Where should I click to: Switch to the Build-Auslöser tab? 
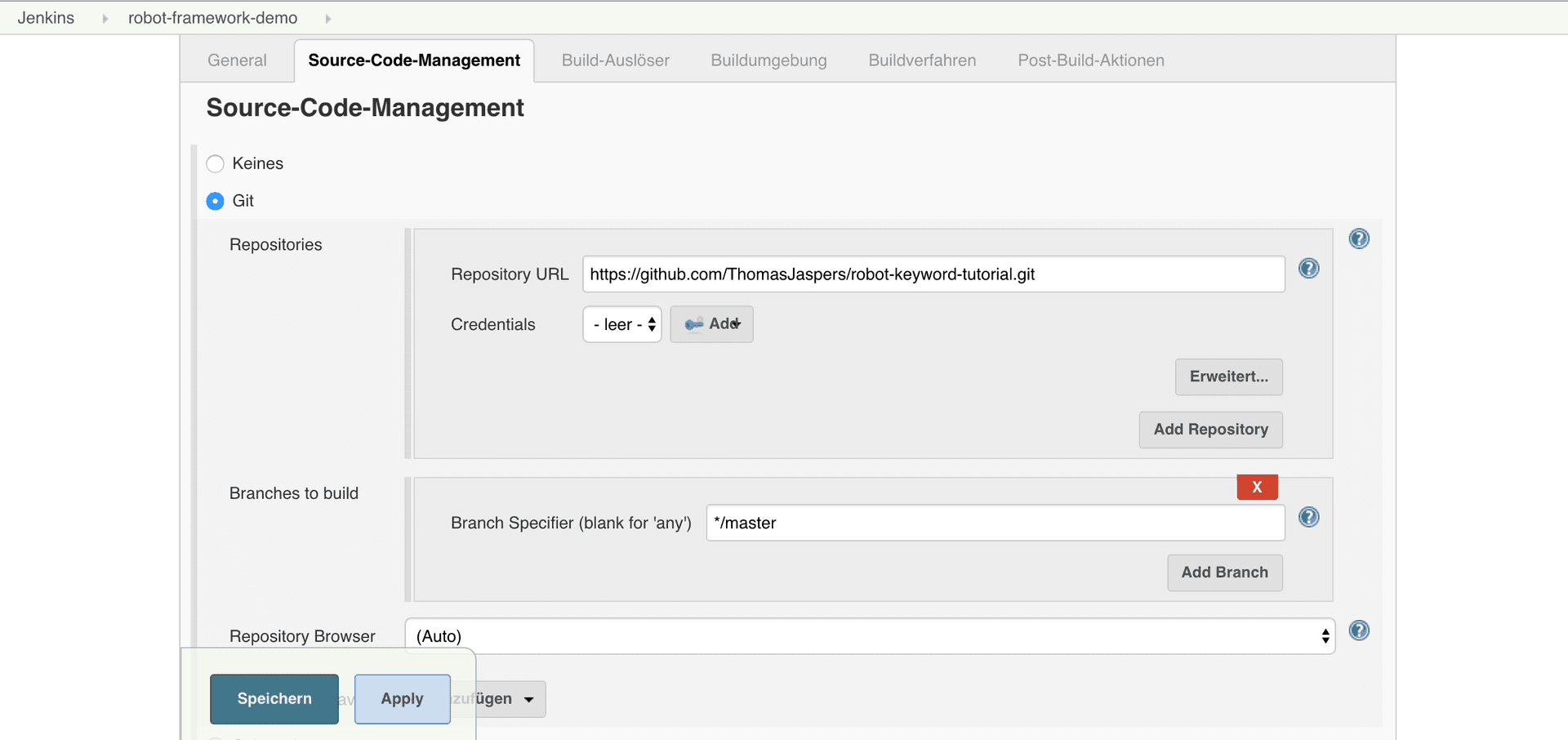point(615,60)
